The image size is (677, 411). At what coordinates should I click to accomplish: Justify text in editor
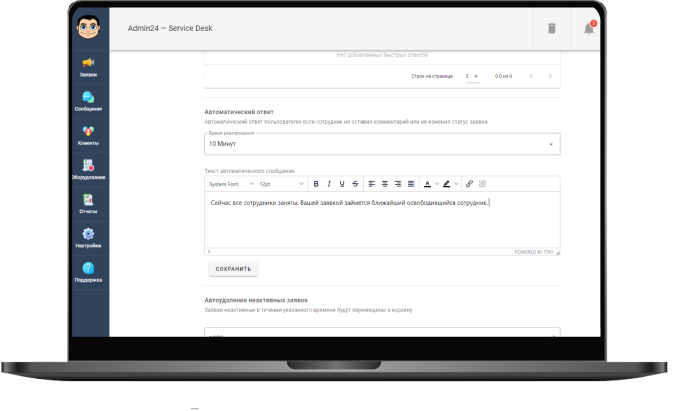point(411,184)
